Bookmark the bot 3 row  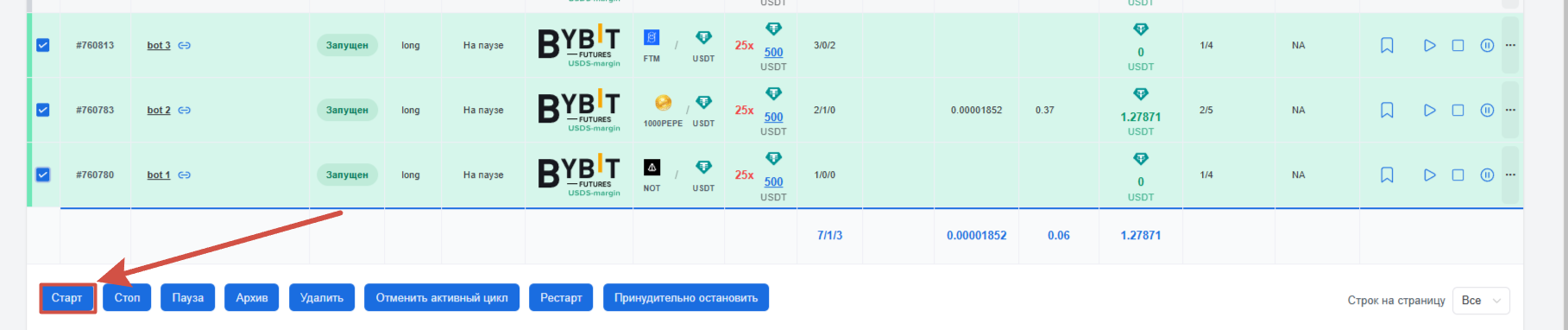pos(1387,45)
